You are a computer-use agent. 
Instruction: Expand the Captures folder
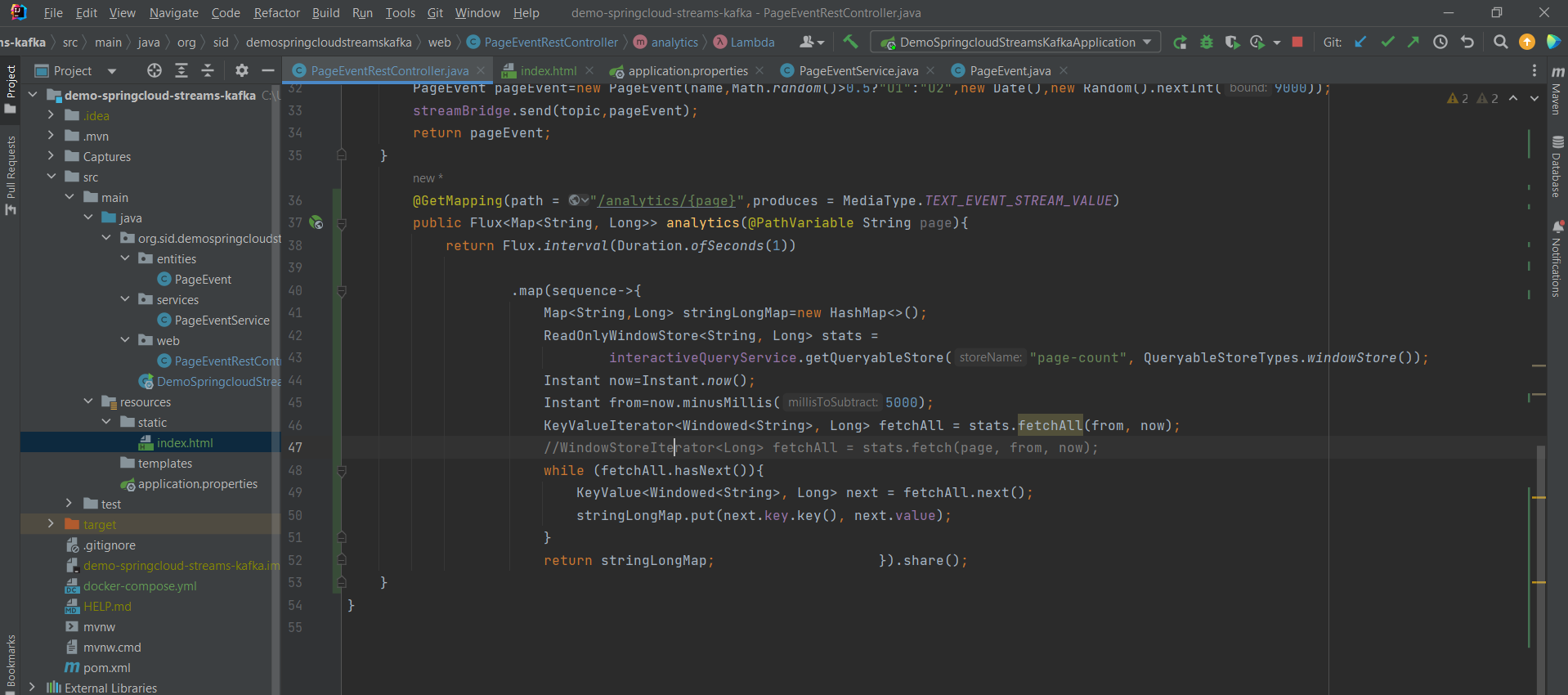pos(51,156)
